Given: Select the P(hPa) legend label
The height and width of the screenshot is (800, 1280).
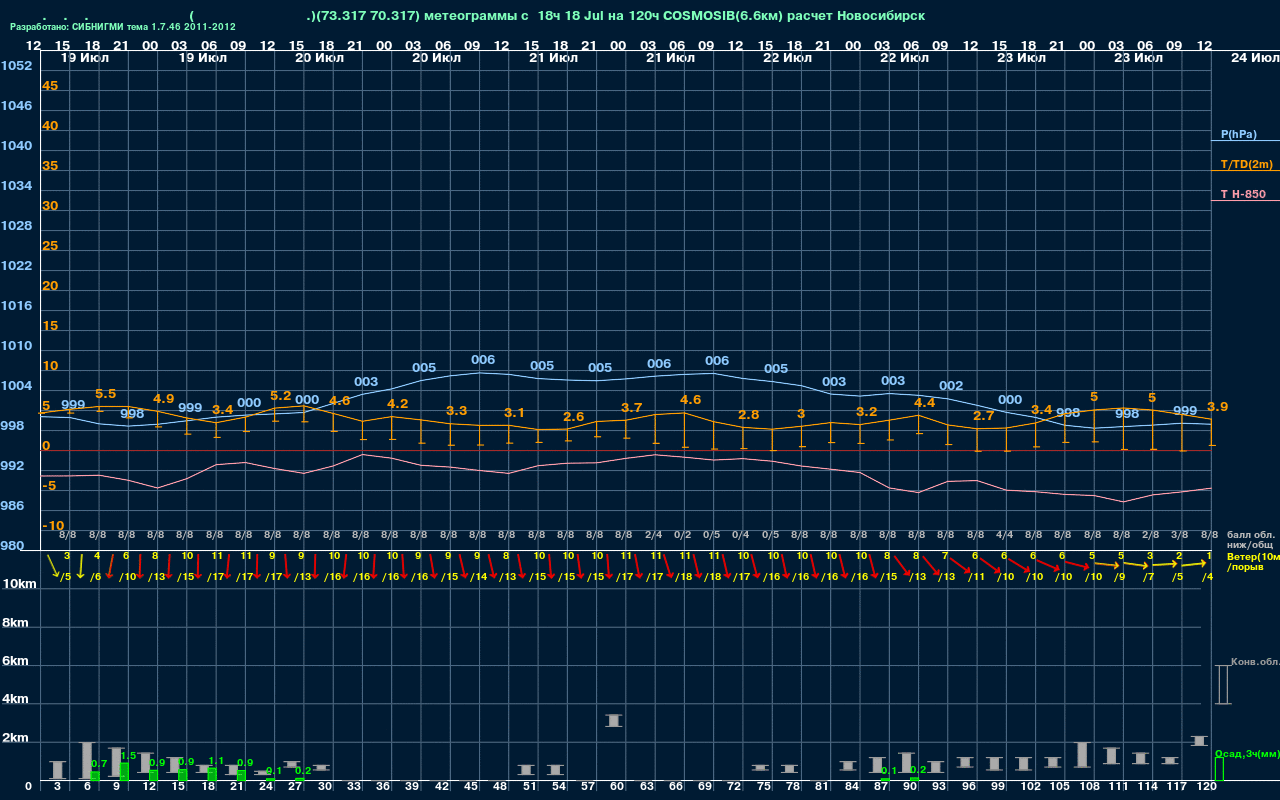Looking at the screenshot, I should pos(1238,134).
